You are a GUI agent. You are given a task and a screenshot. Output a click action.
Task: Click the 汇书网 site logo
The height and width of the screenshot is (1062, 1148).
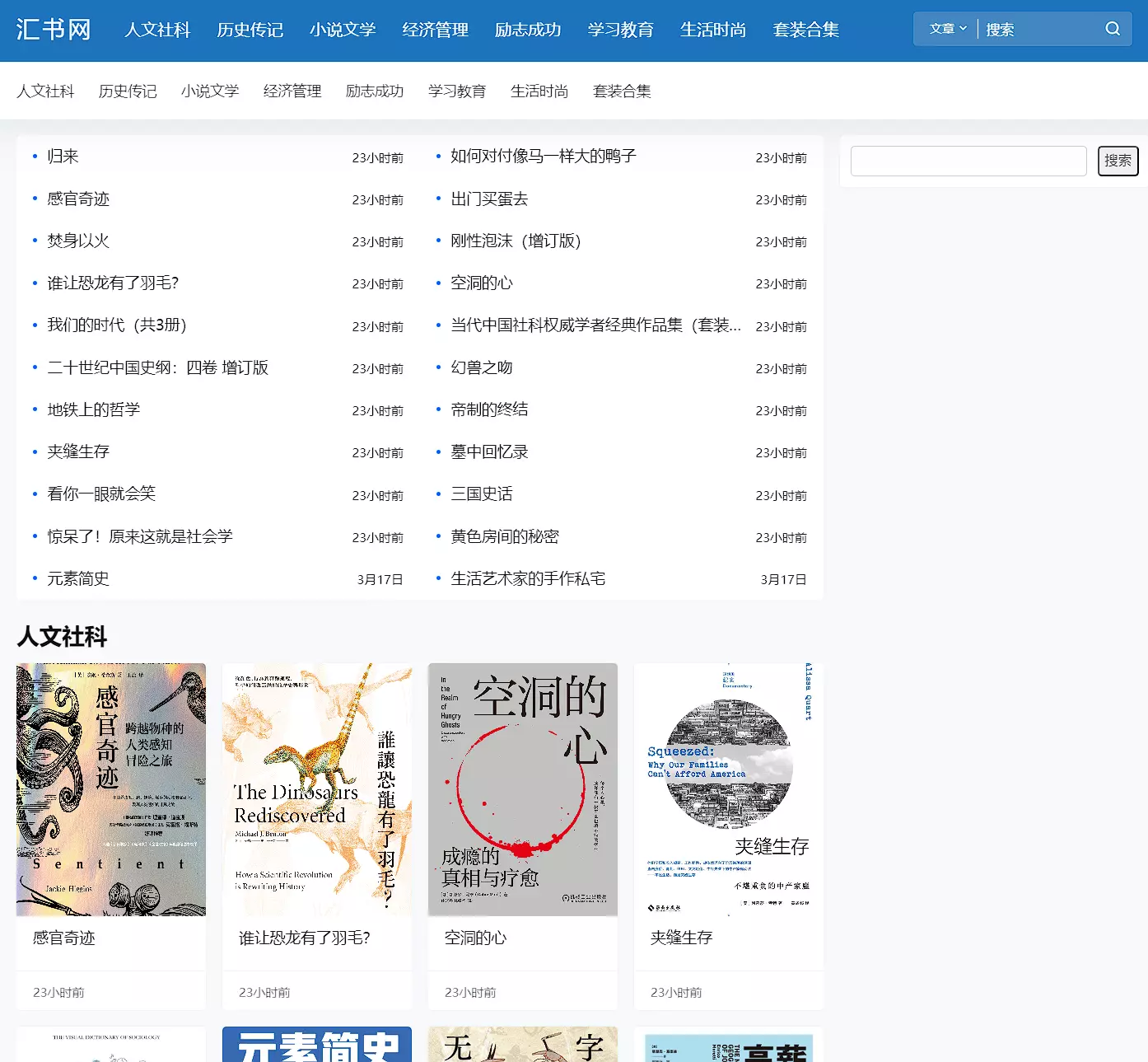54,30
